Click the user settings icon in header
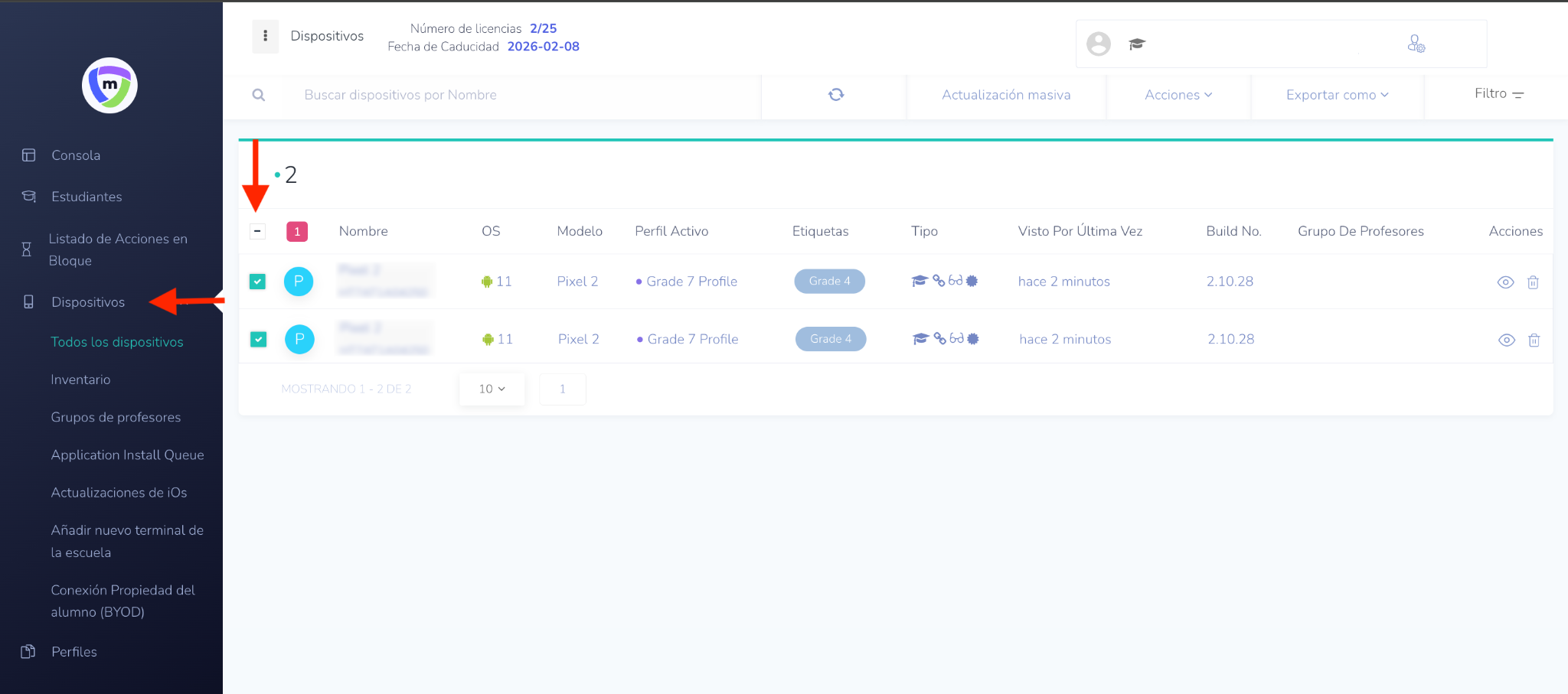This screenshot has width=1568, height=694. (1416, 44)
